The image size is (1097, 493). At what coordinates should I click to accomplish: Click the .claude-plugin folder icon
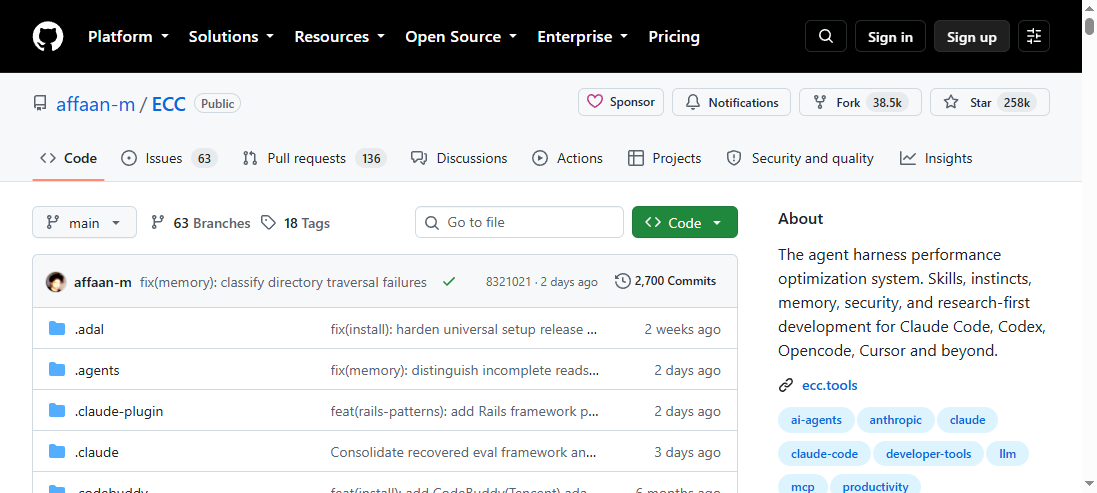click(57, 410)
